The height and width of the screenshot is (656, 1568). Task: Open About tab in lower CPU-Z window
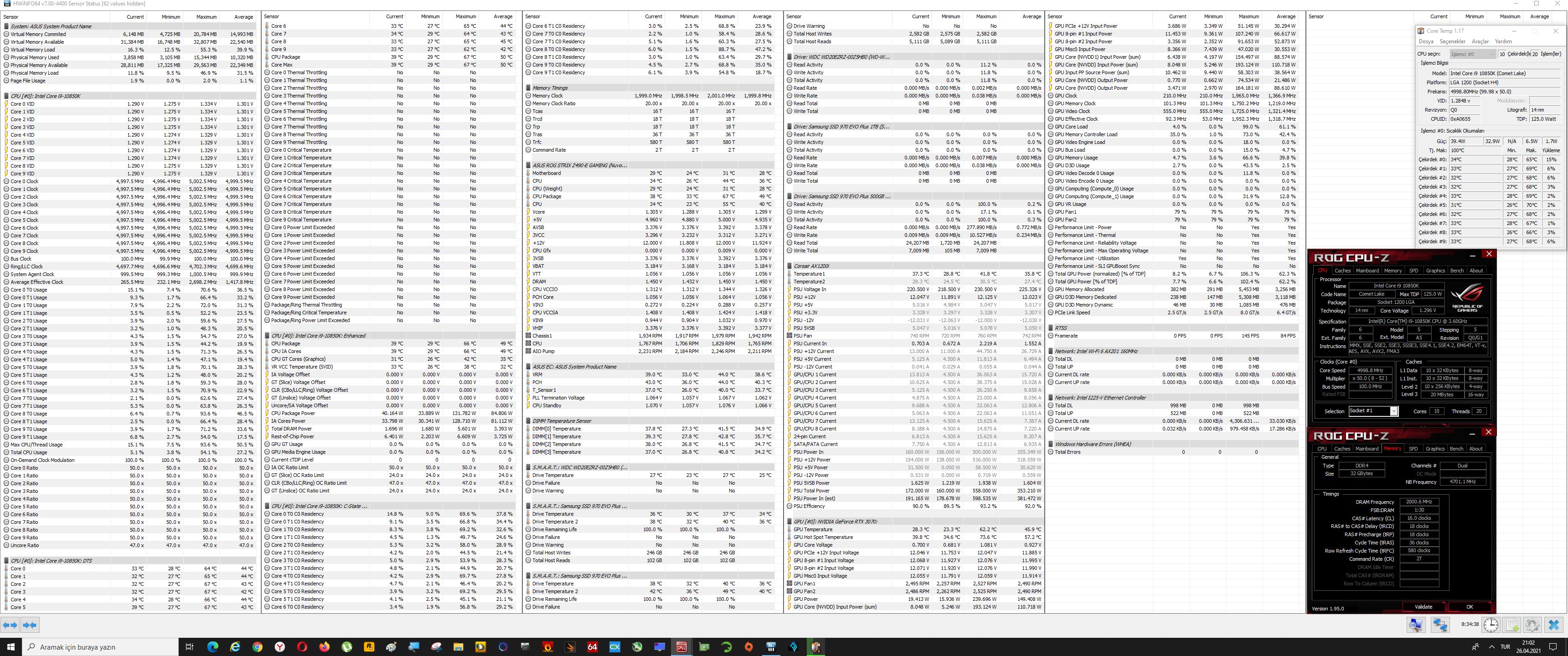[x=1476, y=448]
